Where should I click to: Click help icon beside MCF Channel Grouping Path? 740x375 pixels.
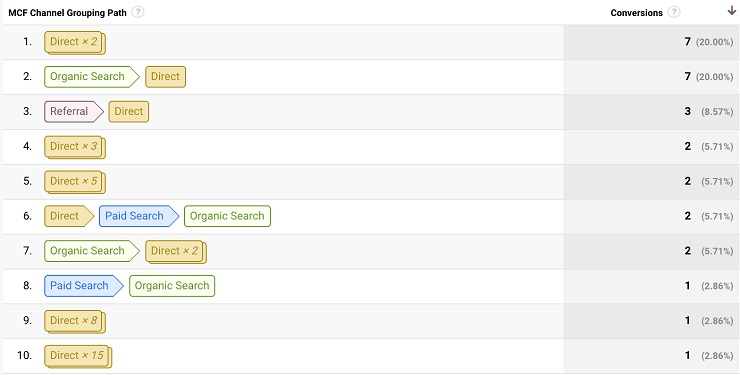pos(138,12)
